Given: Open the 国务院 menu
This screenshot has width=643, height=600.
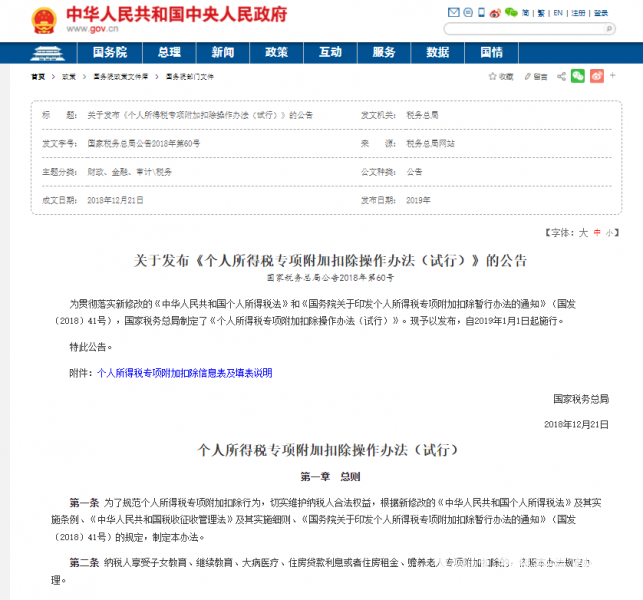Looking at the screenshot, I should click(x=109, y=52).
